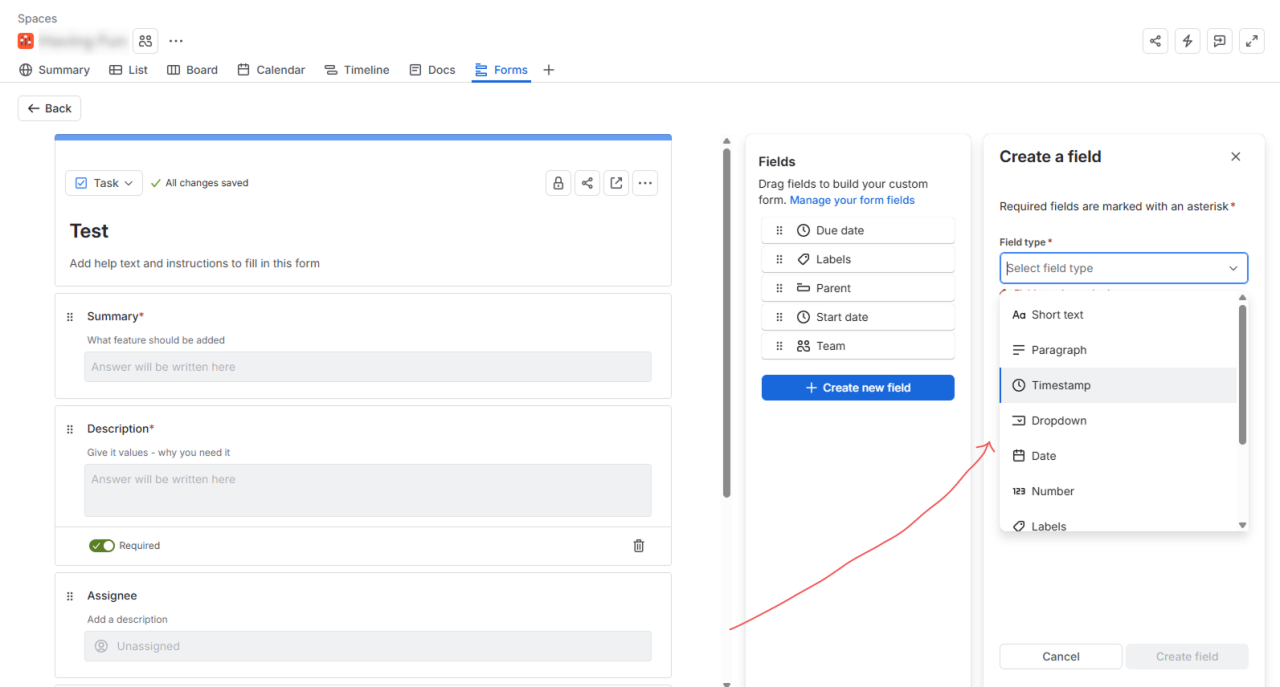The image size is (1280, 687).
Task: Click drag handle of Due date field
Action: click(x=780, y=231)
